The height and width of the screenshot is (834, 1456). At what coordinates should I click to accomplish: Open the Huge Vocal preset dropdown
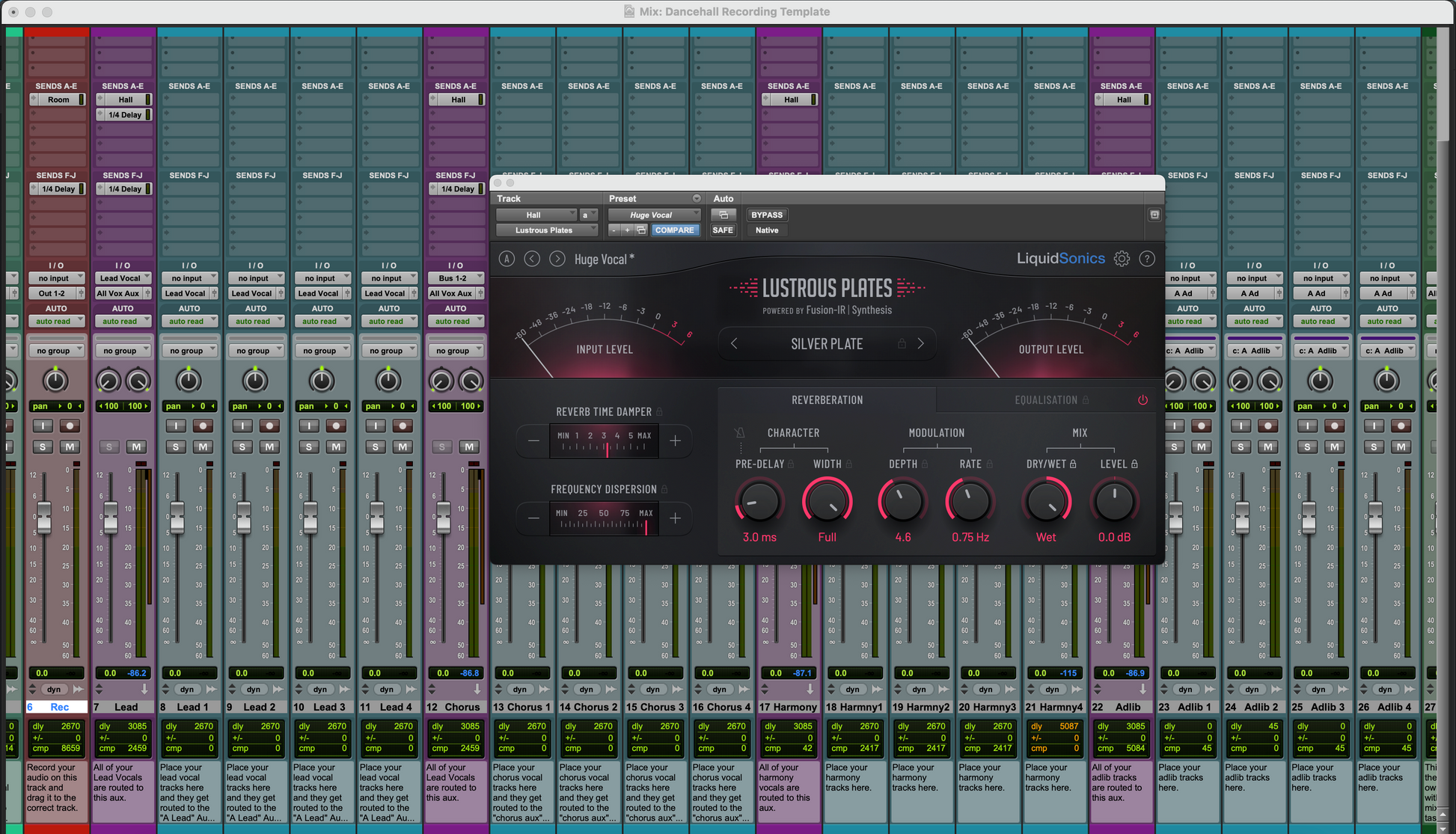click(655, 215)
